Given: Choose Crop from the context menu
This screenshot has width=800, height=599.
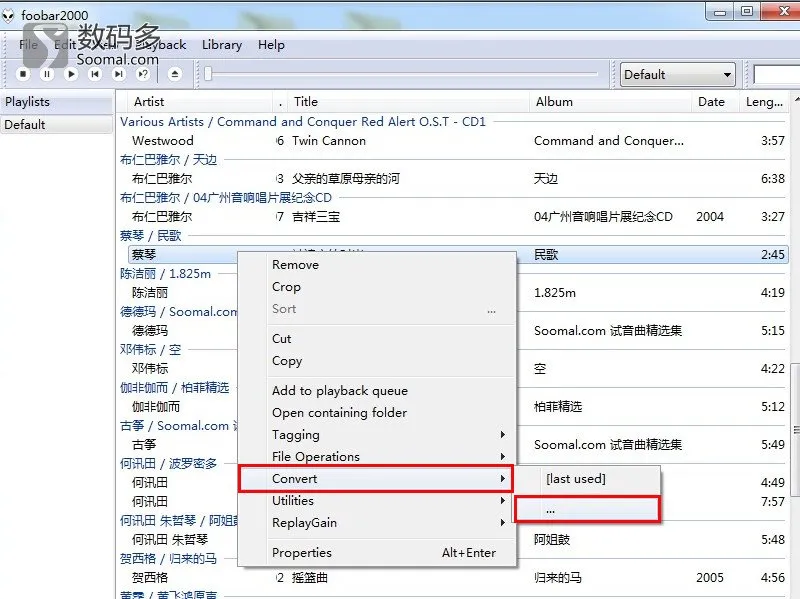Looking at the screenshot, I should pos(377,287).
